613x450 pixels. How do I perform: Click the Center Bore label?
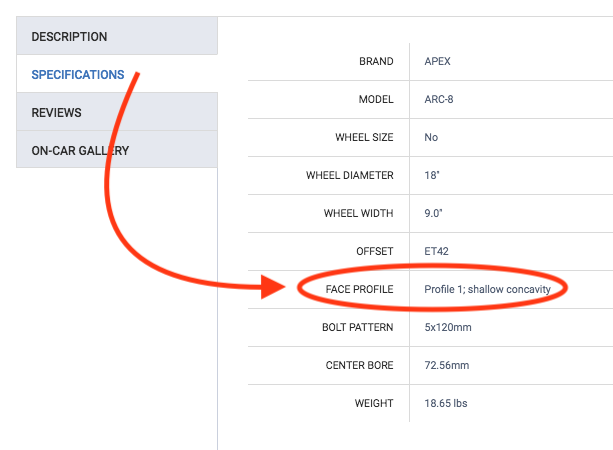tap(360, 365)
